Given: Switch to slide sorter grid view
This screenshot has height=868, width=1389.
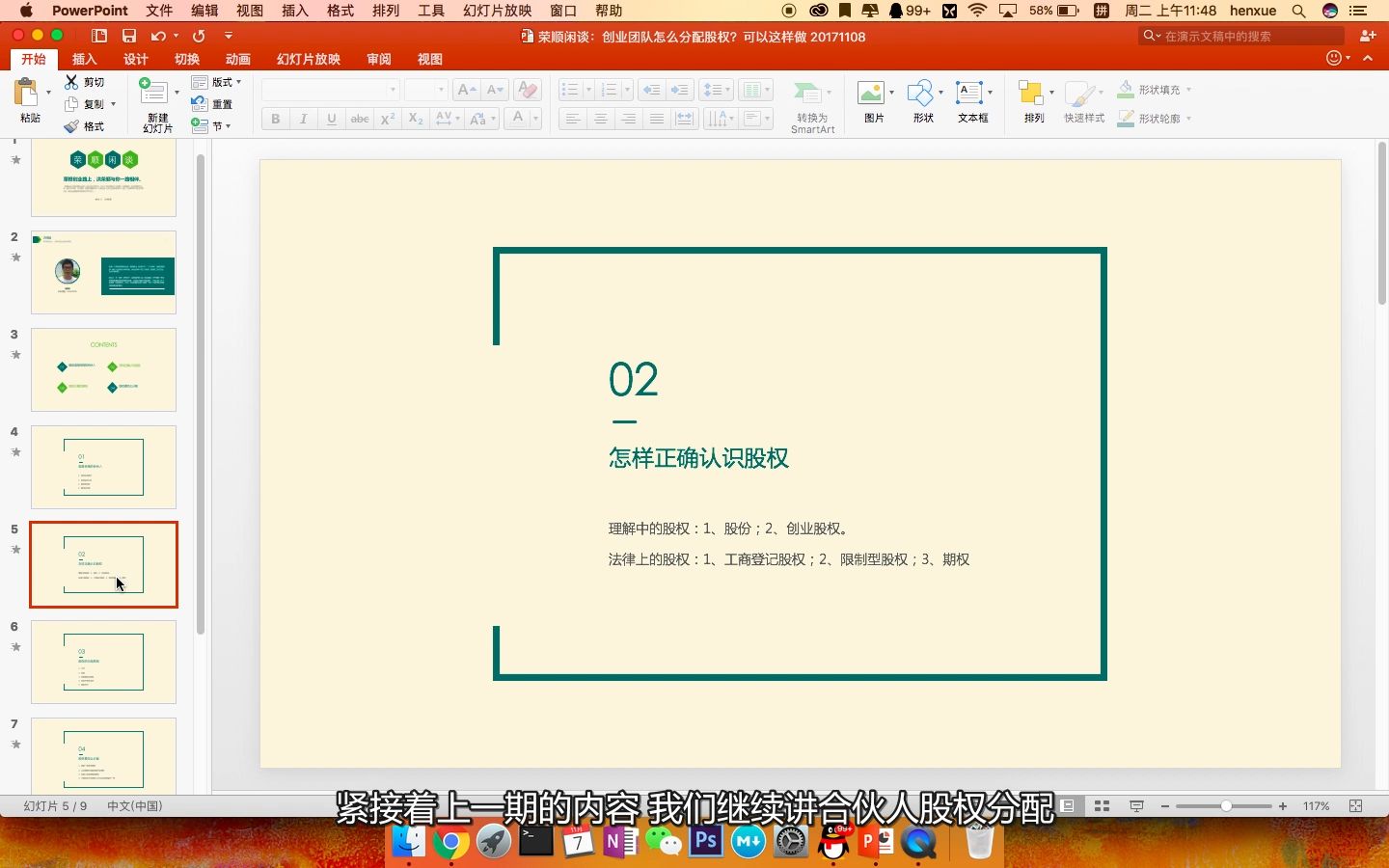Looking at the screenshot, I should click(1102, 806).
